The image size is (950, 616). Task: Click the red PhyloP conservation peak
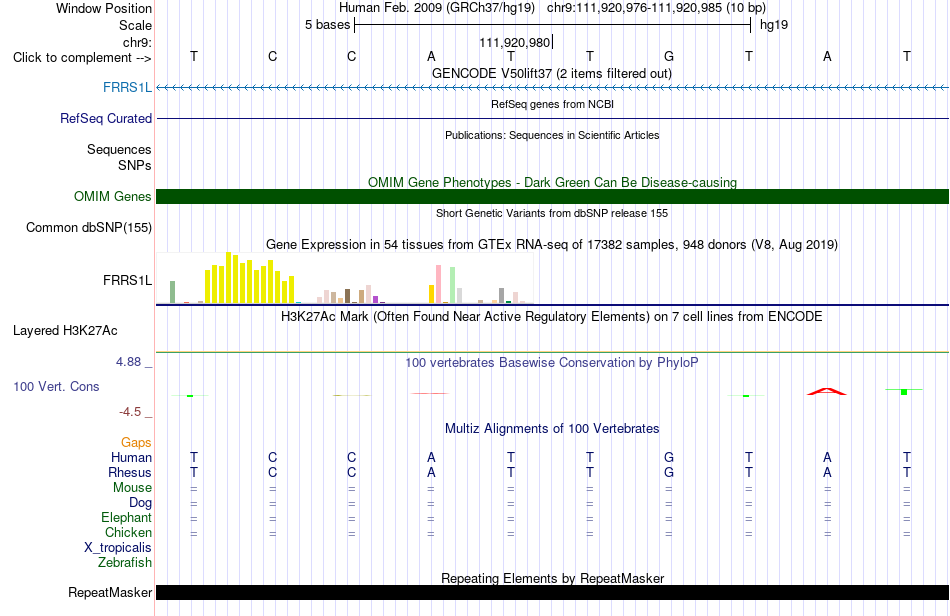click(826, 391)
